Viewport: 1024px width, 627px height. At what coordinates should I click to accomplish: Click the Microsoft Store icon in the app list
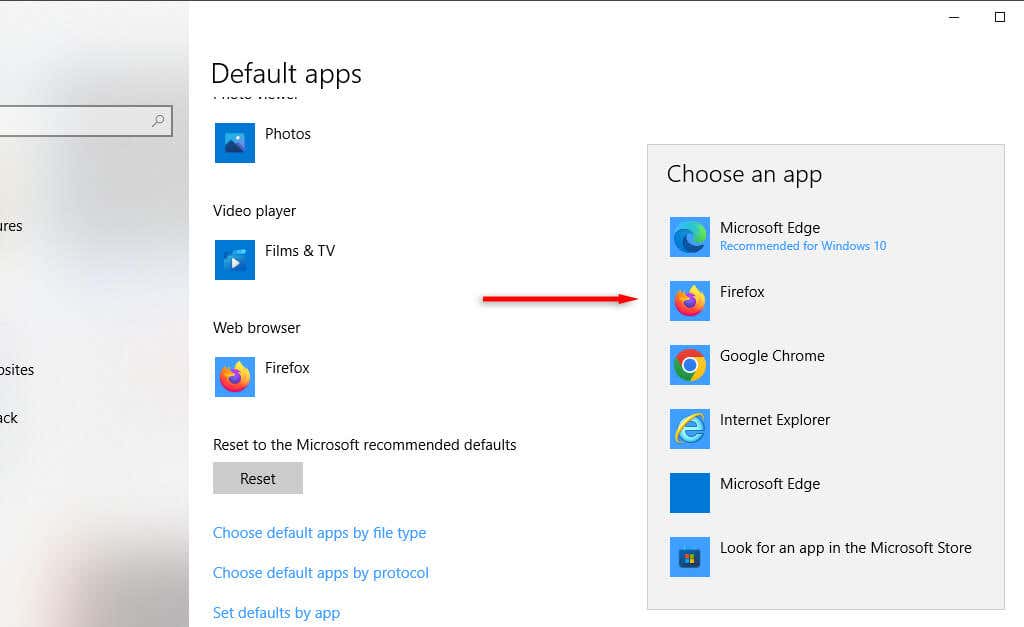690,556
